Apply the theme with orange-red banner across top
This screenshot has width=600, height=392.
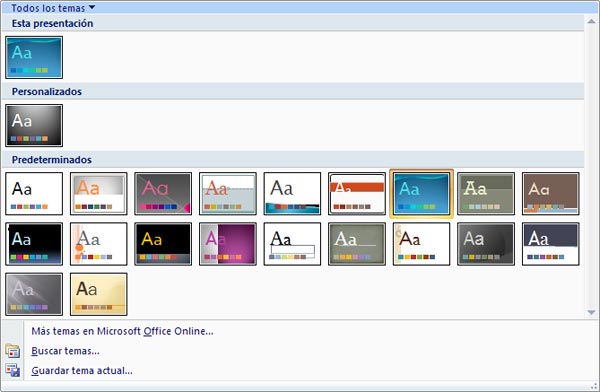coord(357,194)
